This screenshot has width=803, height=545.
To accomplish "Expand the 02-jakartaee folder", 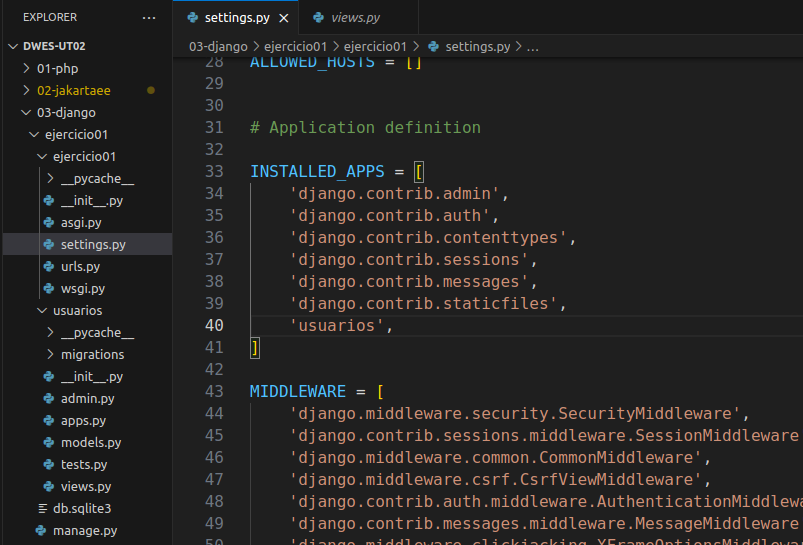I will pyautogui.click(x=73, y=90).
